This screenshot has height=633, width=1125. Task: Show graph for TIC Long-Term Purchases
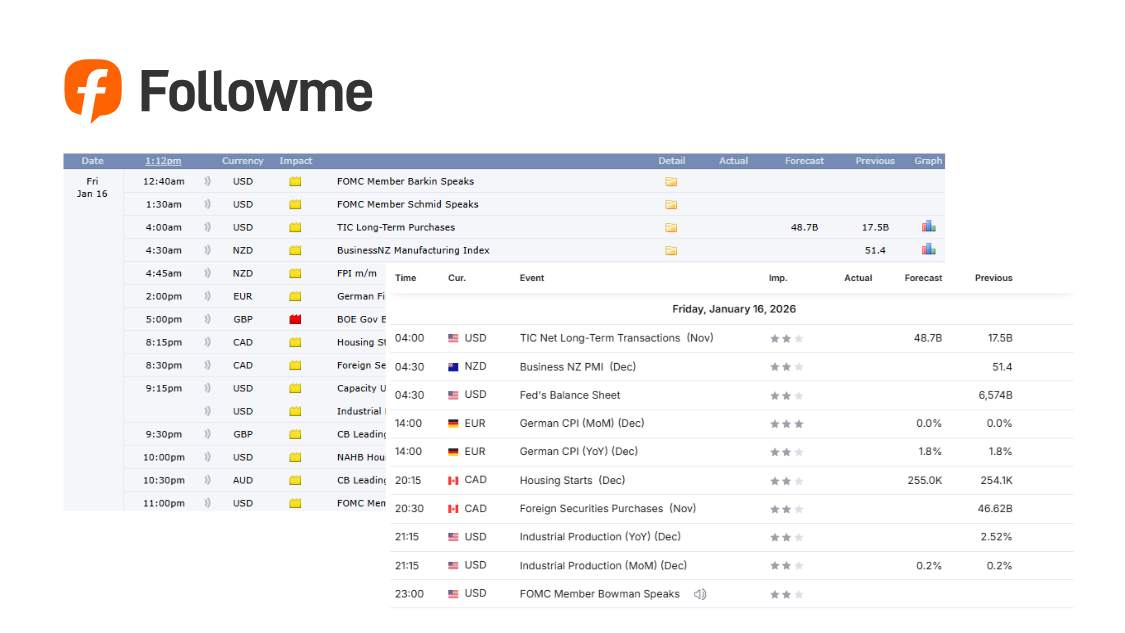(928, 226)
